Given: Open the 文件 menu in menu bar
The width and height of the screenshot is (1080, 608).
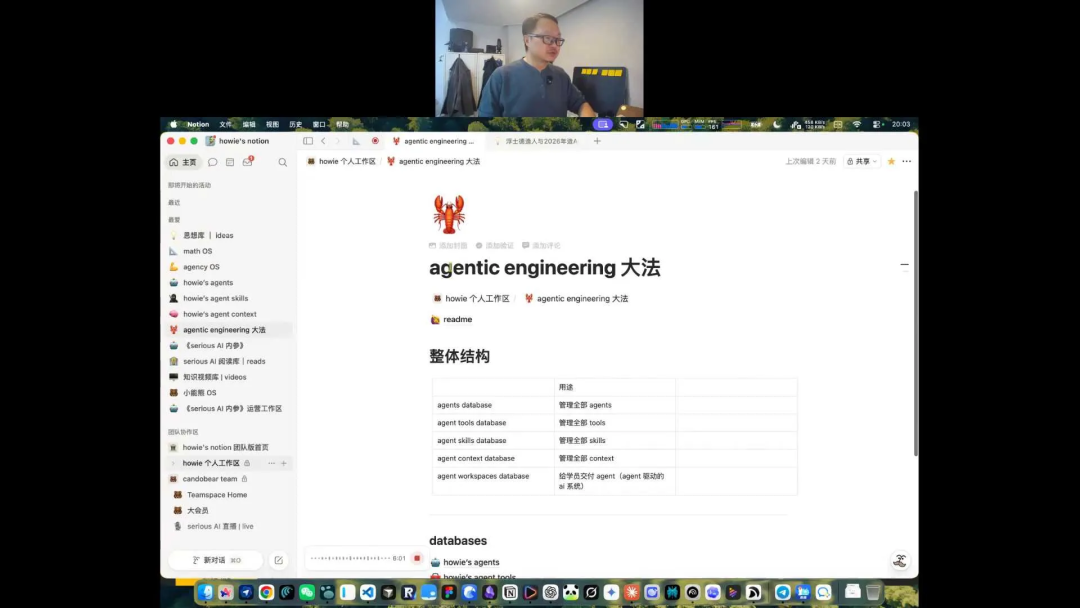Looking at the screenshot, I should [225, 125].
